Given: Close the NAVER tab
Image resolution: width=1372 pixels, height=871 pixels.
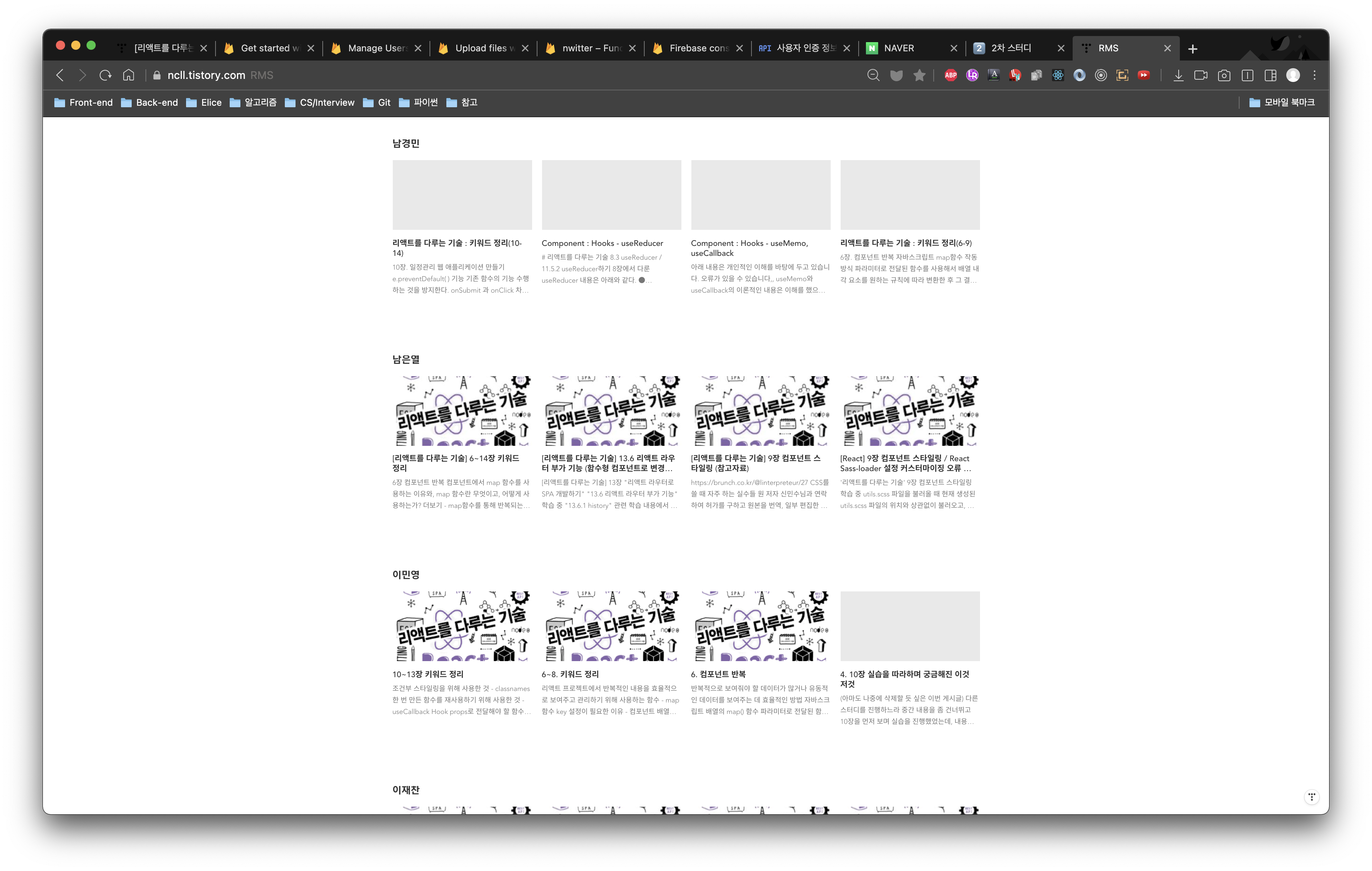Looking at the screenshot, I should [954, 48].
